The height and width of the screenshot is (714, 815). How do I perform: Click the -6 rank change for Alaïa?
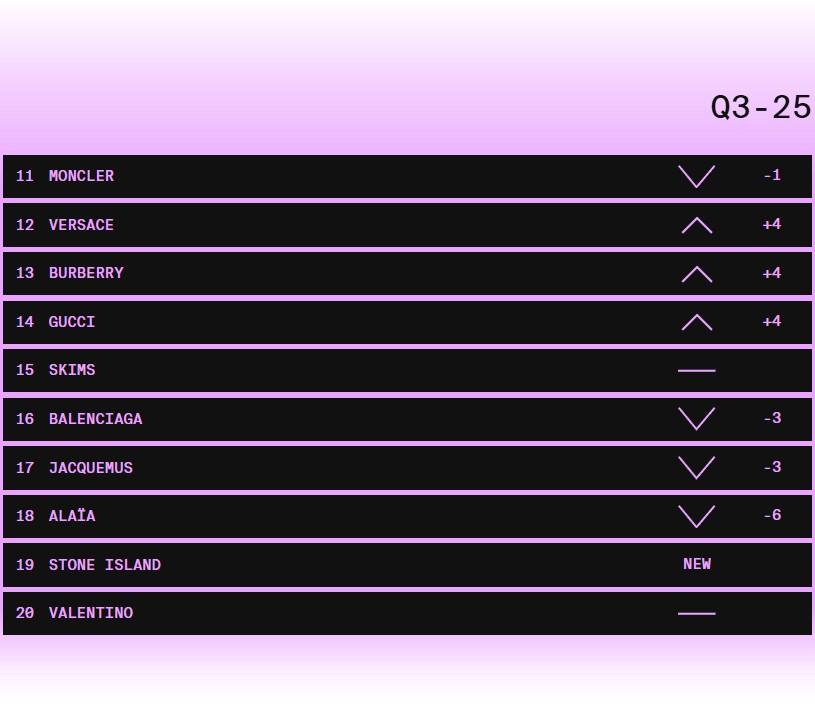(x=771, y=516)
